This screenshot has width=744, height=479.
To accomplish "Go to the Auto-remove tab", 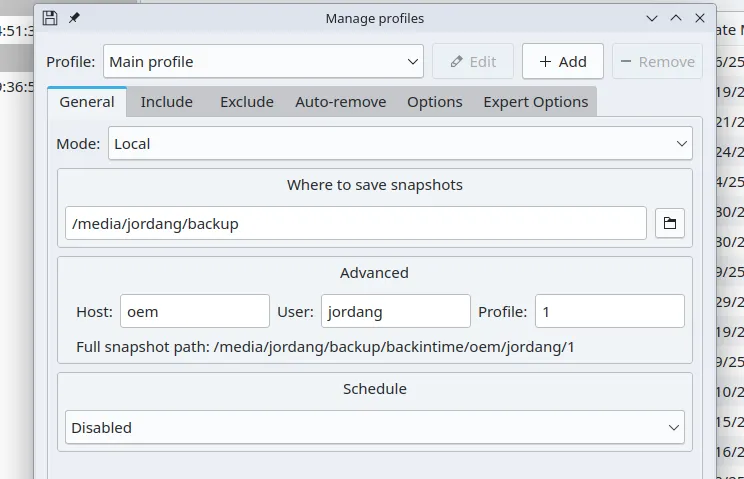I will point(340,102).
